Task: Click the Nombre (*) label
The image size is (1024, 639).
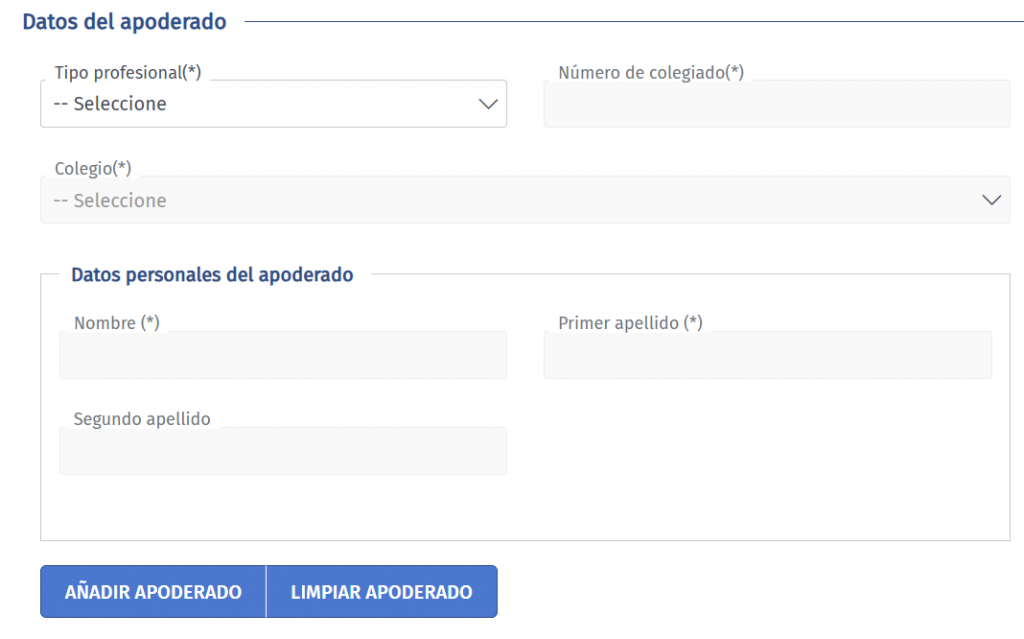Action: (117, 323)
